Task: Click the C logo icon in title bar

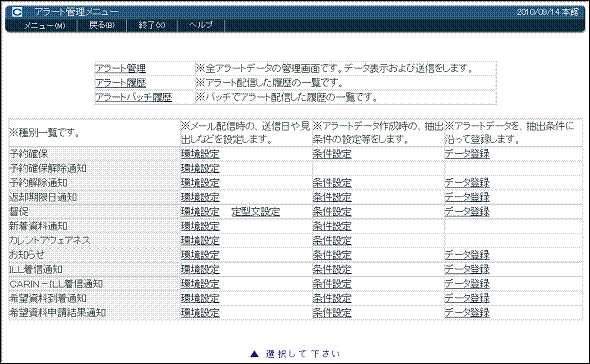Action: [17, 12]
